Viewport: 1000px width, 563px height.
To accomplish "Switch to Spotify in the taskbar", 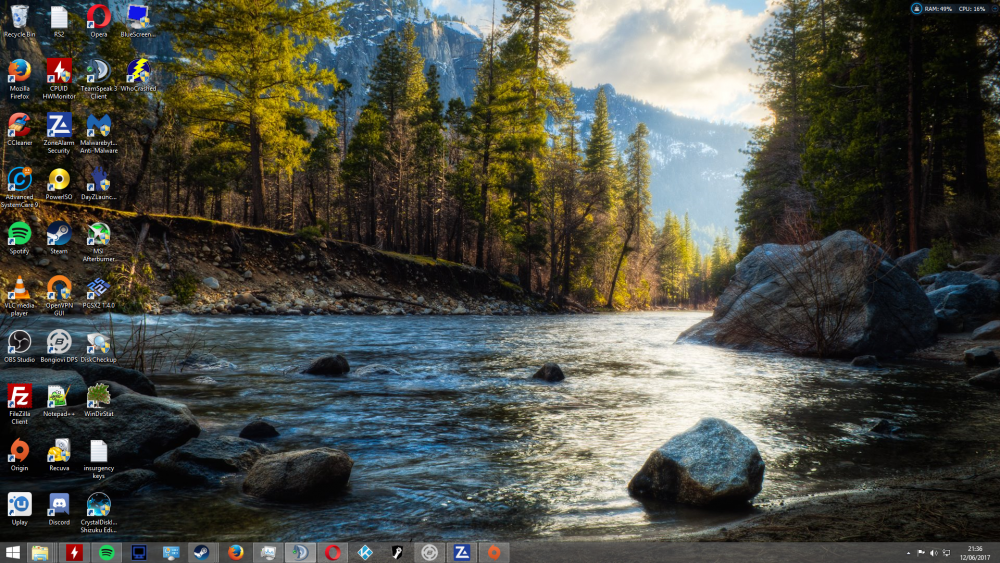I will [x=106, y=552].
